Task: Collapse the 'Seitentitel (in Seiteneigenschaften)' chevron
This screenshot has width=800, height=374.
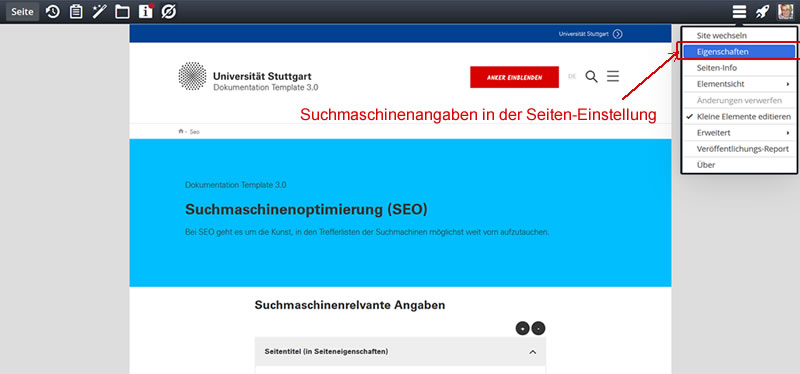Action: (533, 352)
